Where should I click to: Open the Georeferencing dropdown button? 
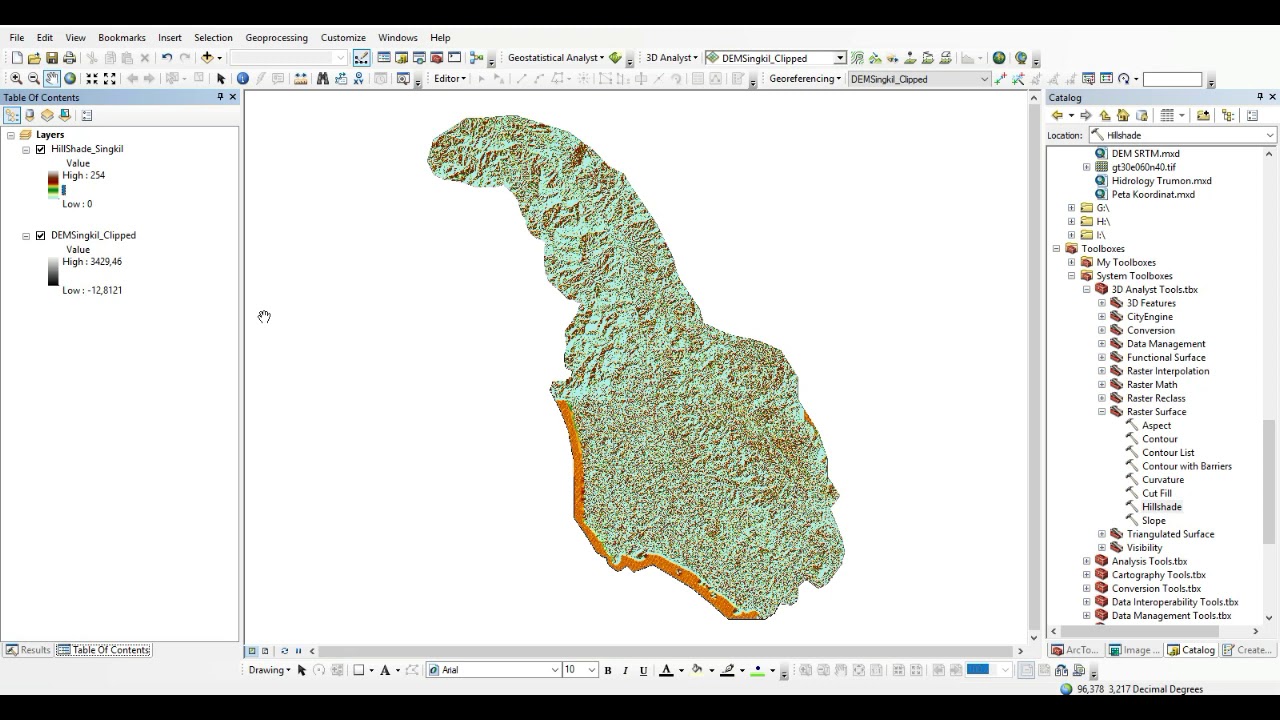805,79
